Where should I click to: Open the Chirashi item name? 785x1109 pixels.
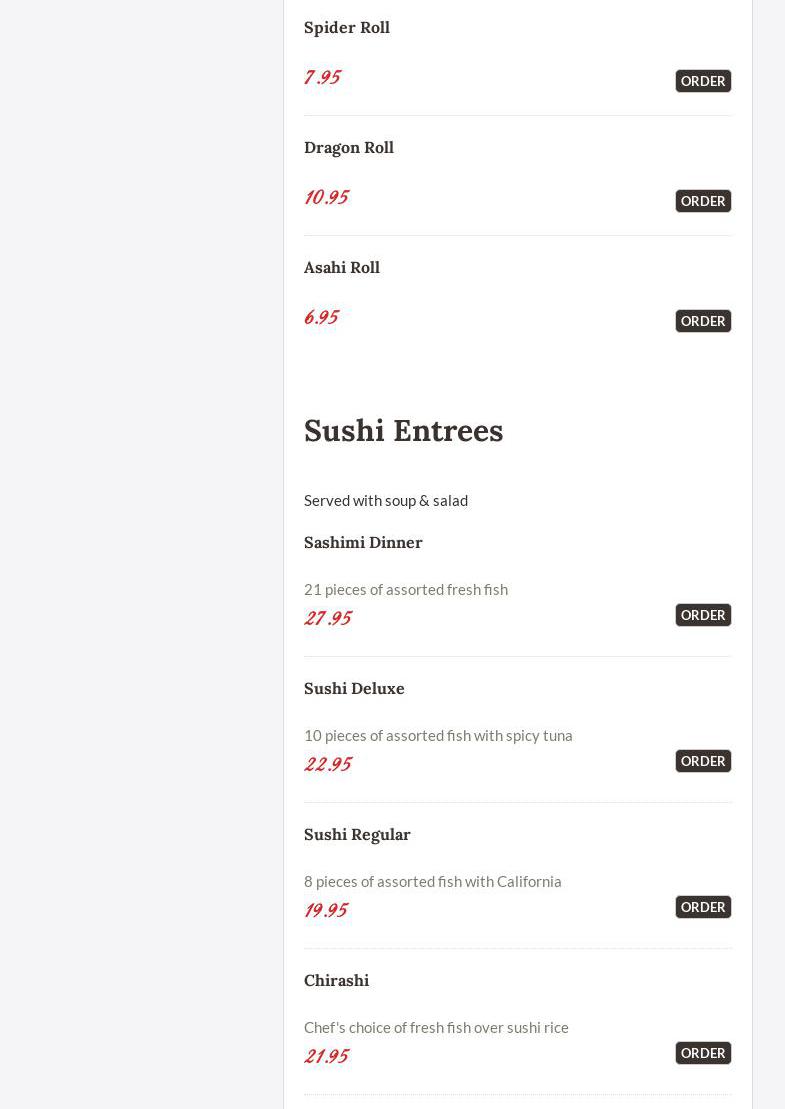click(336, 980)
